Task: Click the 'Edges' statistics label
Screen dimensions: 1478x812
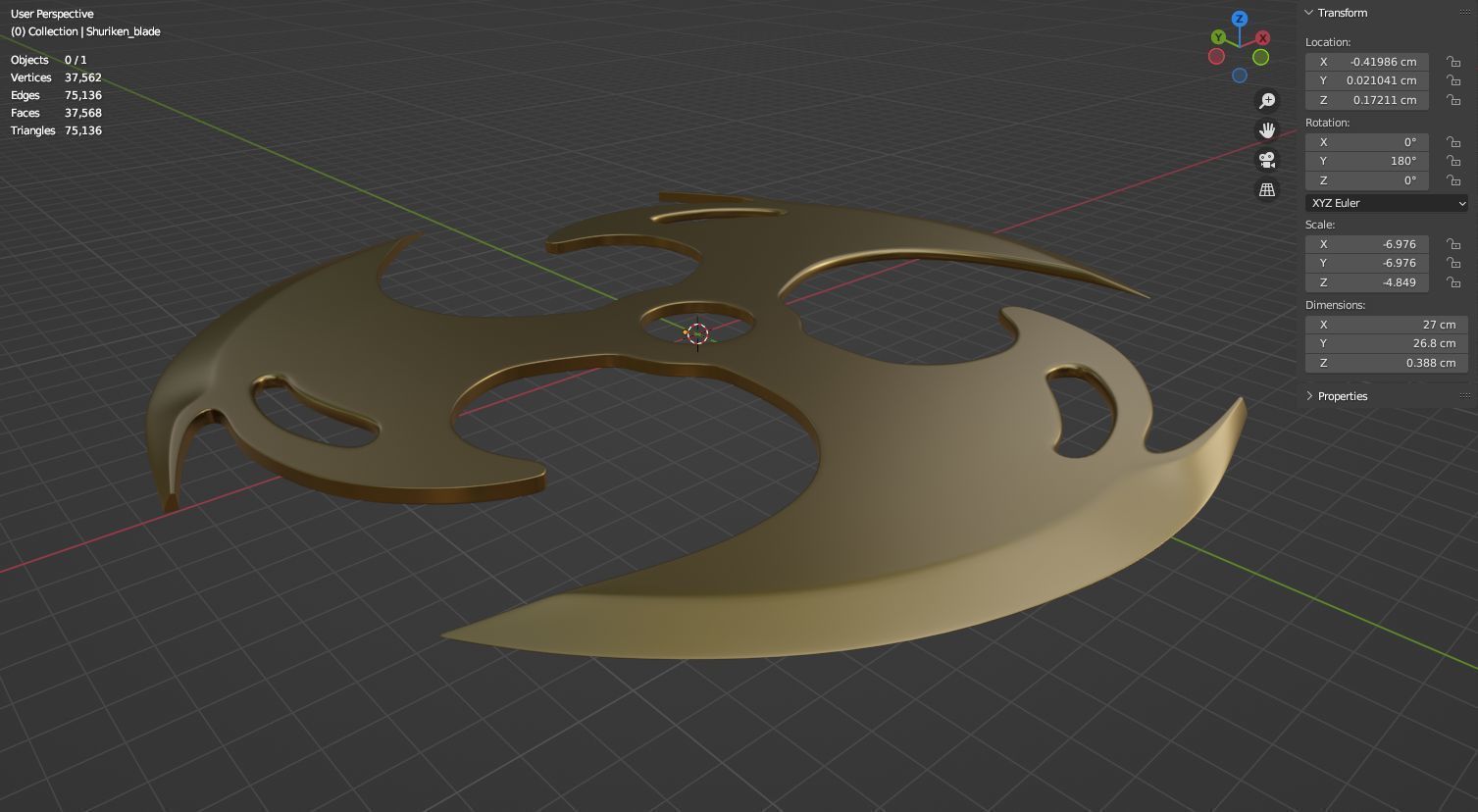Action: [25, 95]
